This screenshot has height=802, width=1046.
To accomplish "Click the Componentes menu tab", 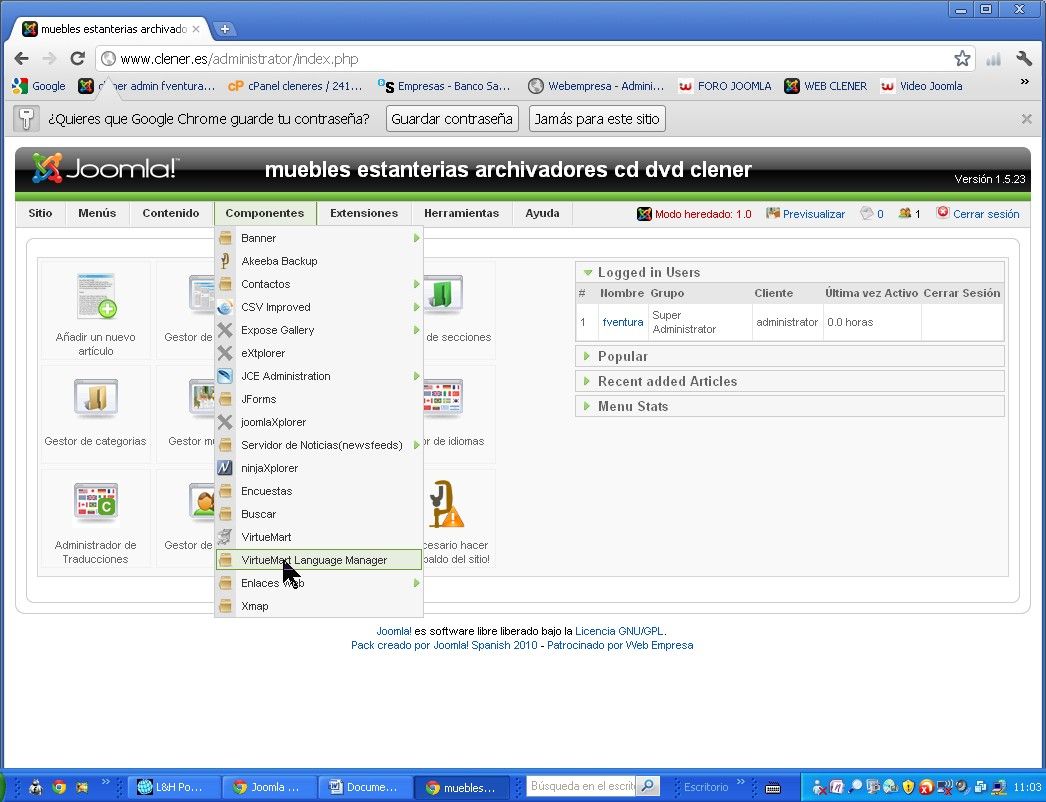I will (265, 214).
